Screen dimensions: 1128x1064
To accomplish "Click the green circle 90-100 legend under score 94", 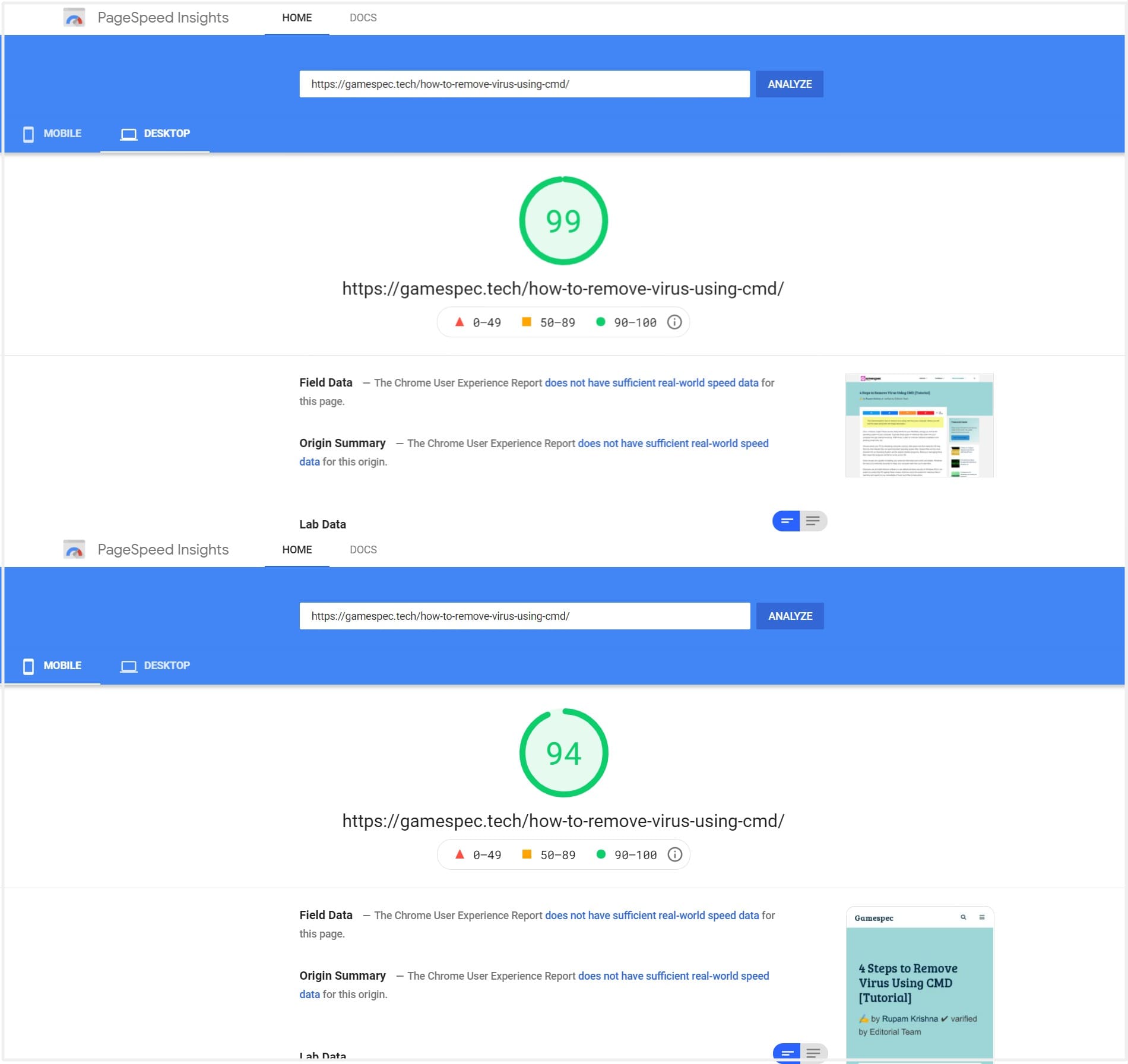I will (627, 854).
